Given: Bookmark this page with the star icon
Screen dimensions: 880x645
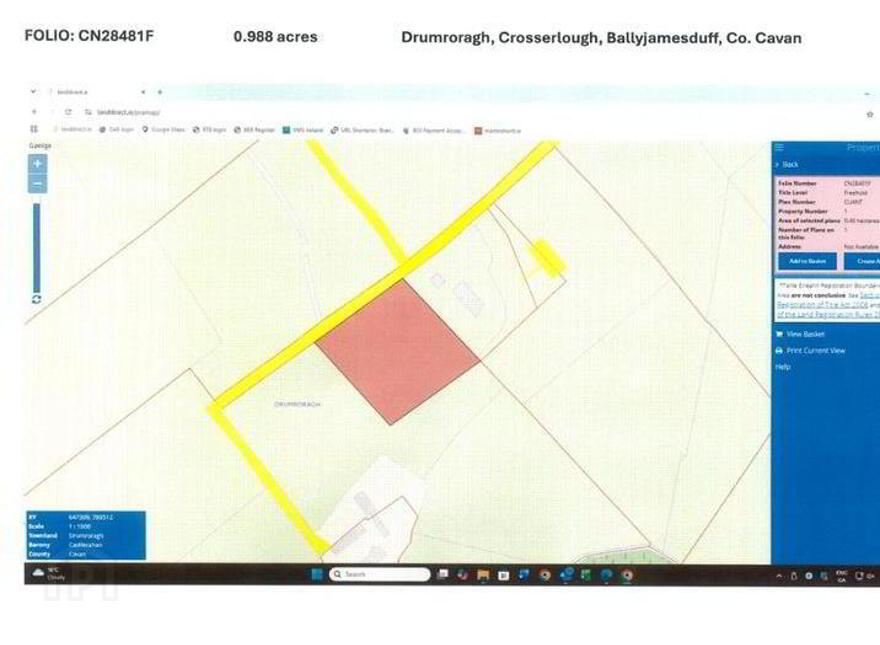Looking at the screenshot, I should pos(869,114).
